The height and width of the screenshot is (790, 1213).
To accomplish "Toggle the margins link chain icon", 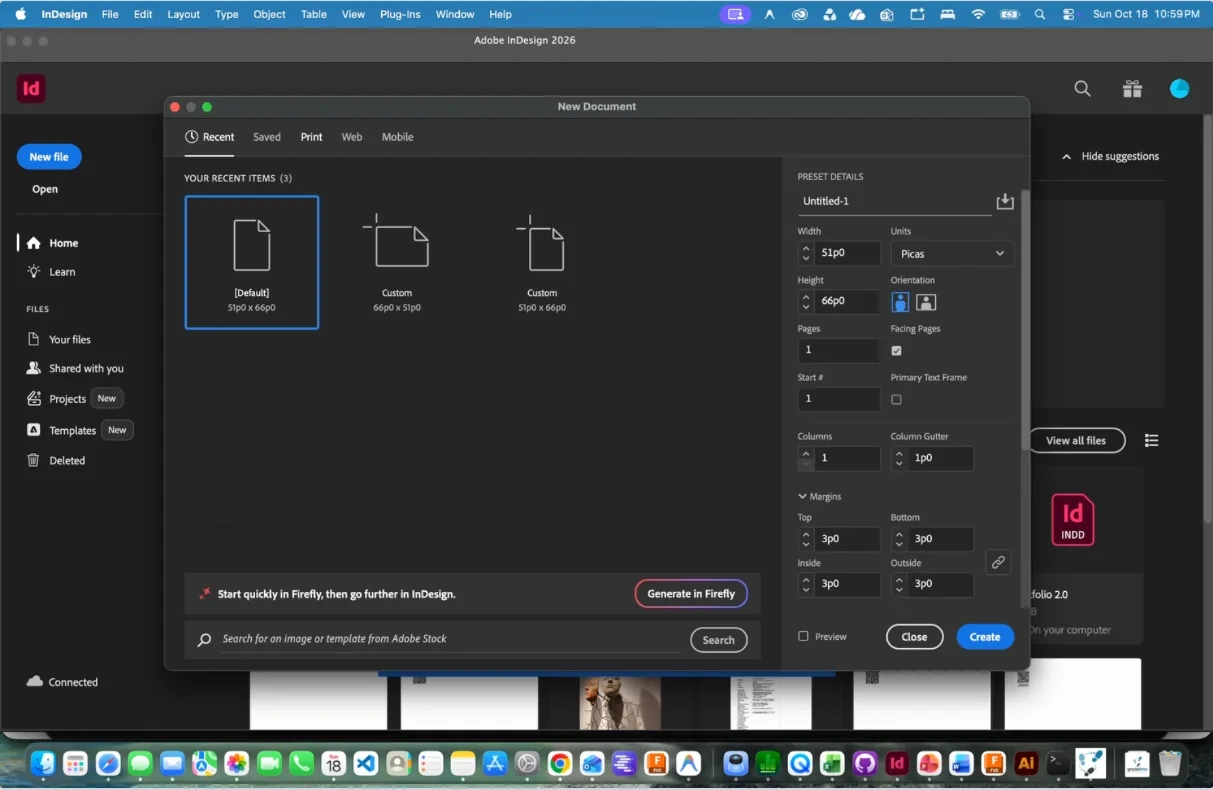I will (x=997, y=562).
